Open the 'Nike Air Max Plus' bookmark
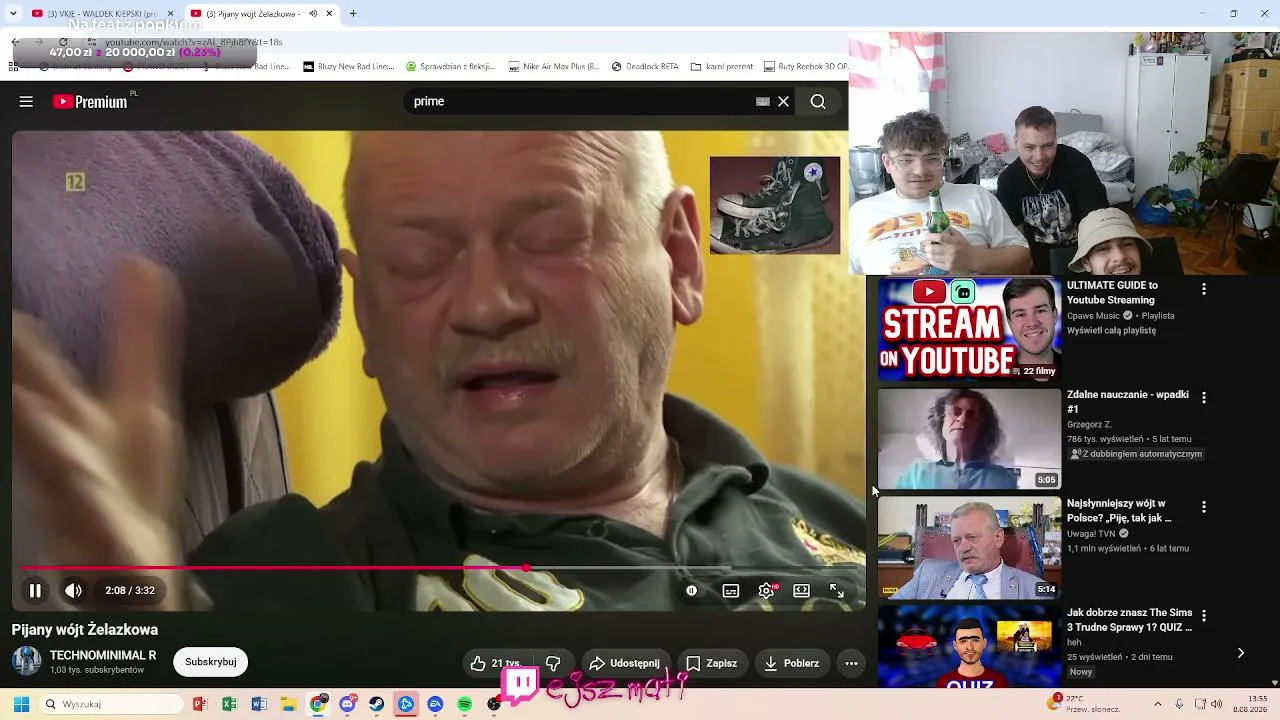This screenshot has height=720, width=1280. (x=554, y=67)
